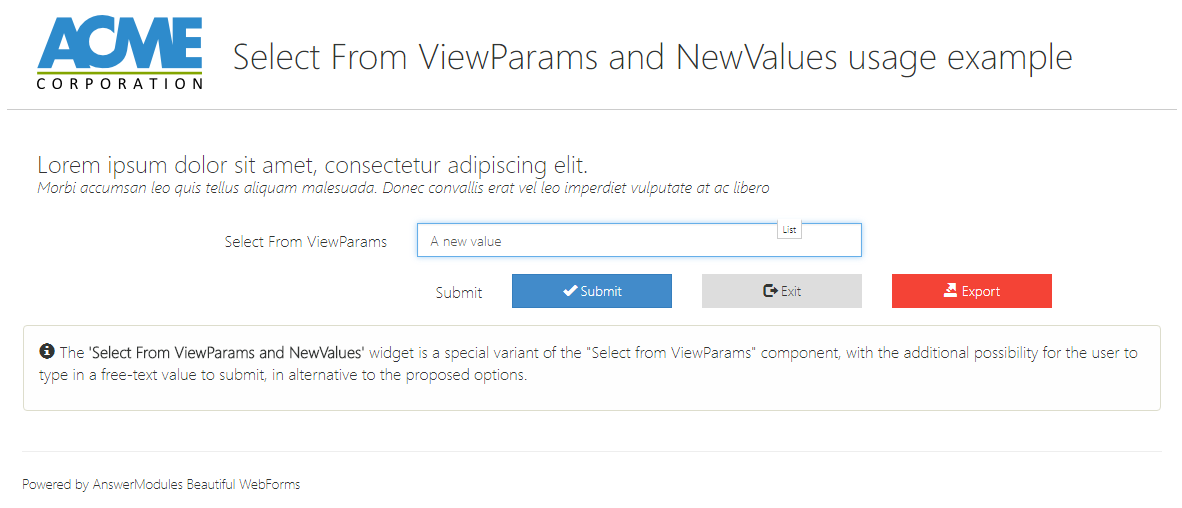Click bold 'Select From ViewParams and NewValues' text
The height and width of the screenshot is (508, 1182).
pyautogui.click(x=226, y=353)
